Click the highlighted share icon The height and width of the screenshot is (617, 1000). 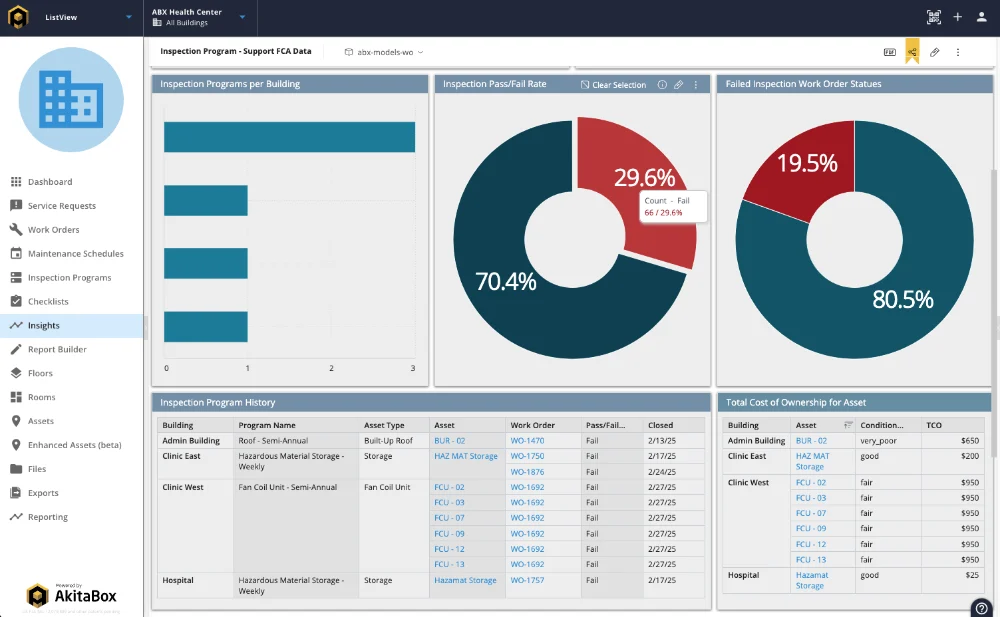tap(912, 52)
